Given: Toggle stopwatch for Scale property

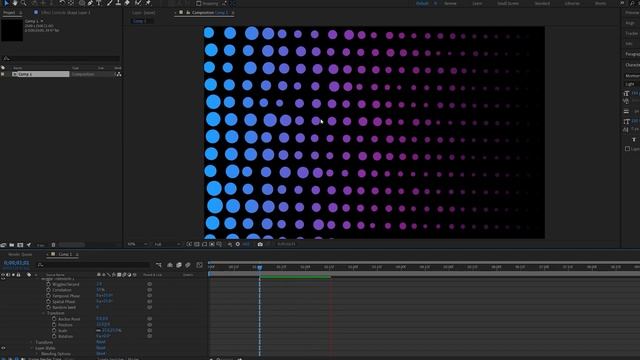Looking at the screenshot, I should point(54,330).
